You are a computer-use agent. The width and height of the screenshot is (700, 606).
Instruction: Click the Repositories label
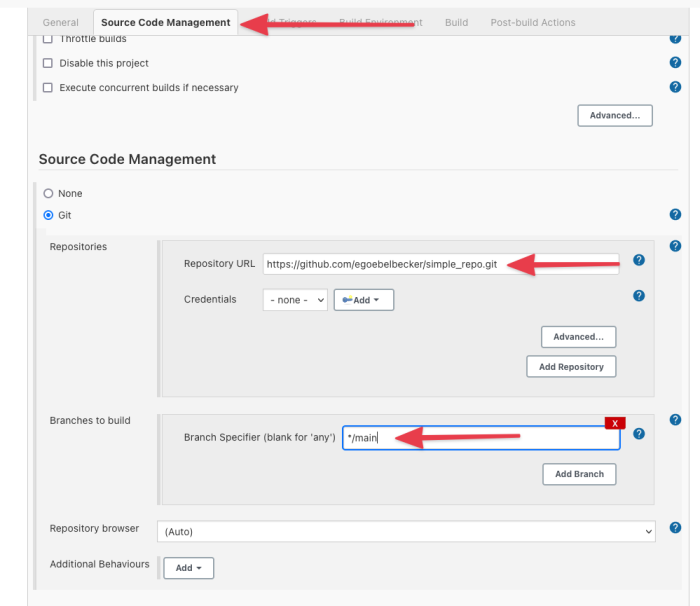(78, 247)
